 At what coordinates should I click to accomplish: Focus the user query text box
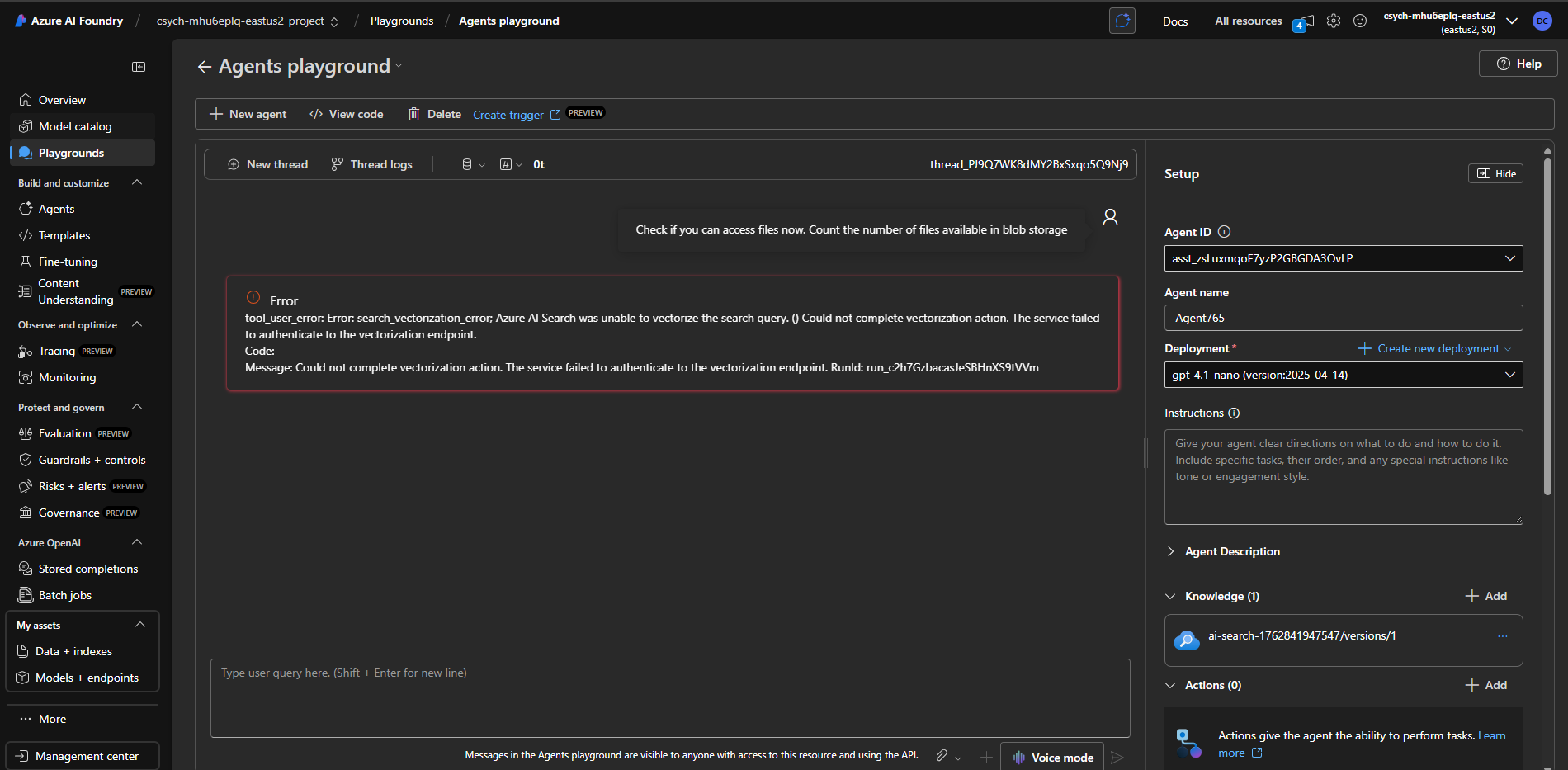(670, 698)
